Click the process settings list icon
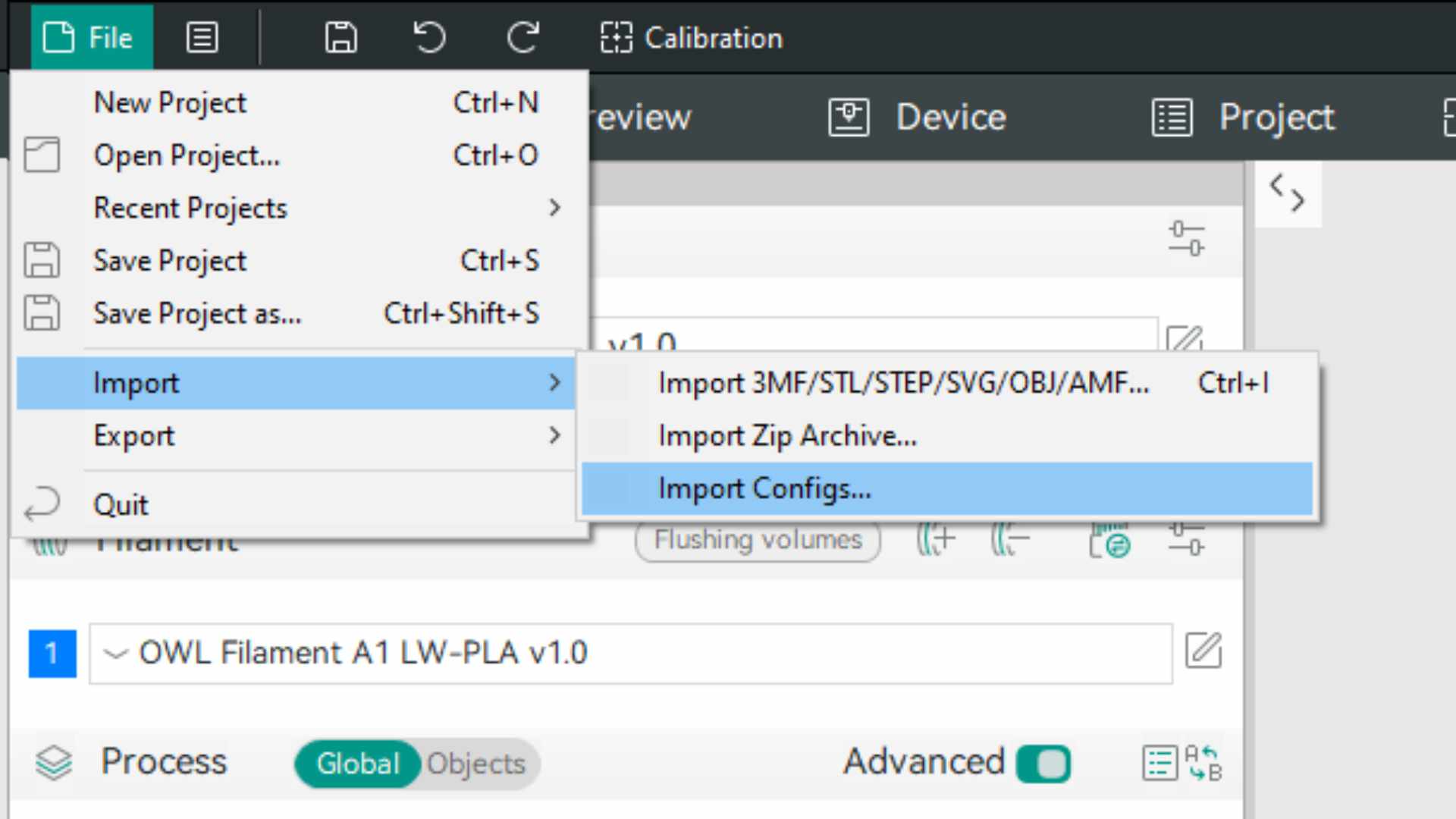The height and width of the screenshot is (819, 1456). pyautogui.click(x=1159, y=762)
